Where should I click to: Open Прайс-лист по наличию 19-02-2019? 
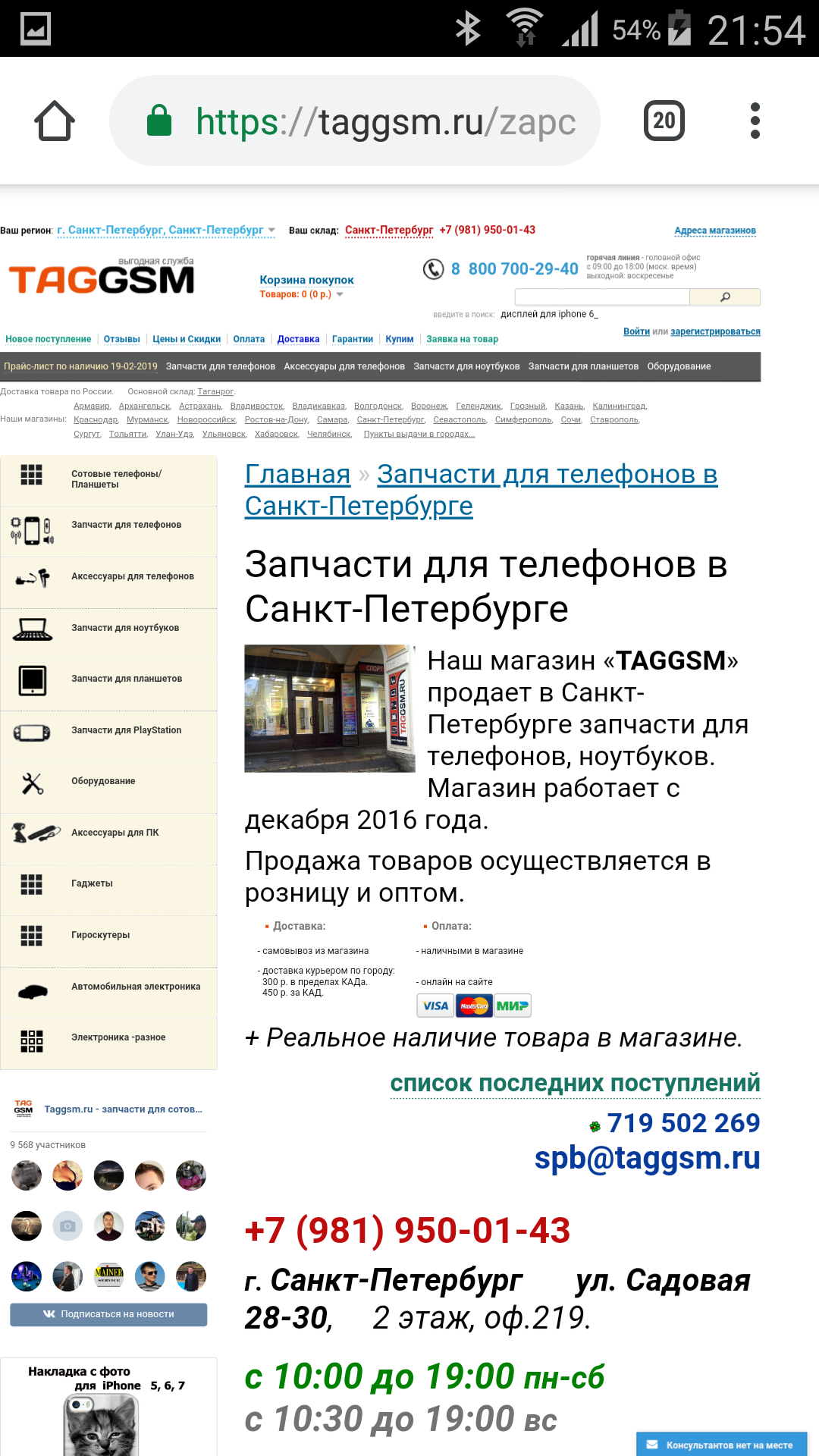click(x=80, y=366)
